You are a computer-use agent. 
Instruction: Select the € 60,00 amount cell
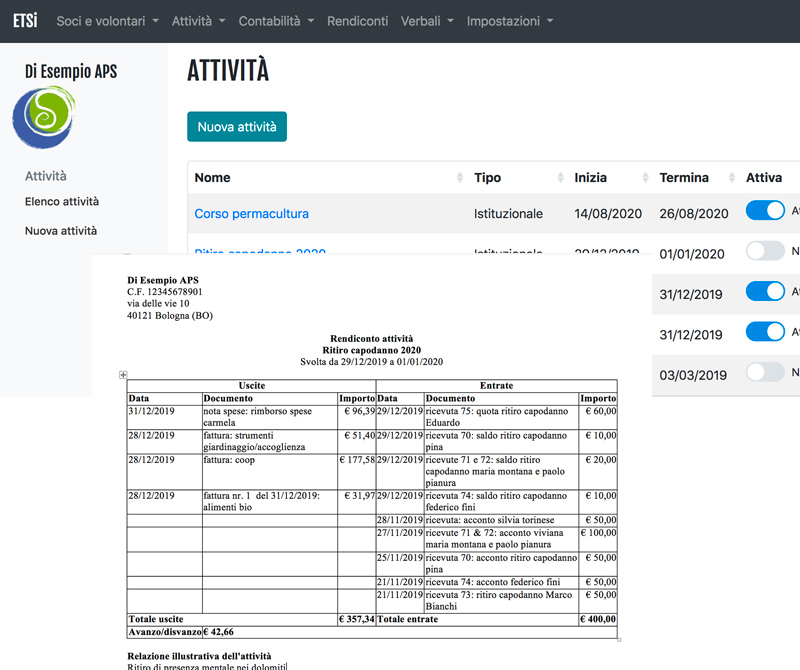click(598, 417)
